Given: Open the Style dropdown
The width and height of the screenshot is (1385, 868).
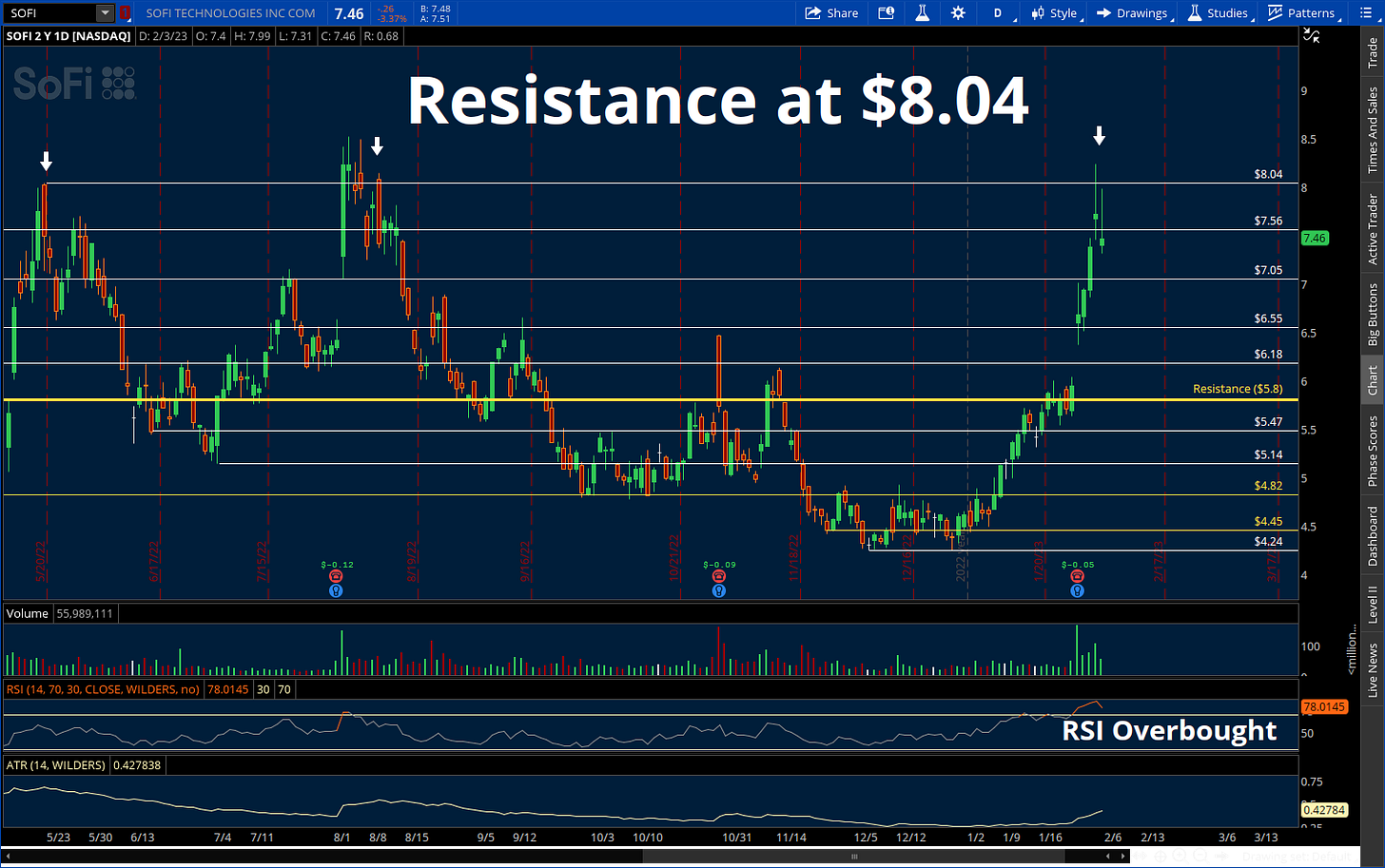Looking at the screenshot, I should click(x=1053, y=13).
